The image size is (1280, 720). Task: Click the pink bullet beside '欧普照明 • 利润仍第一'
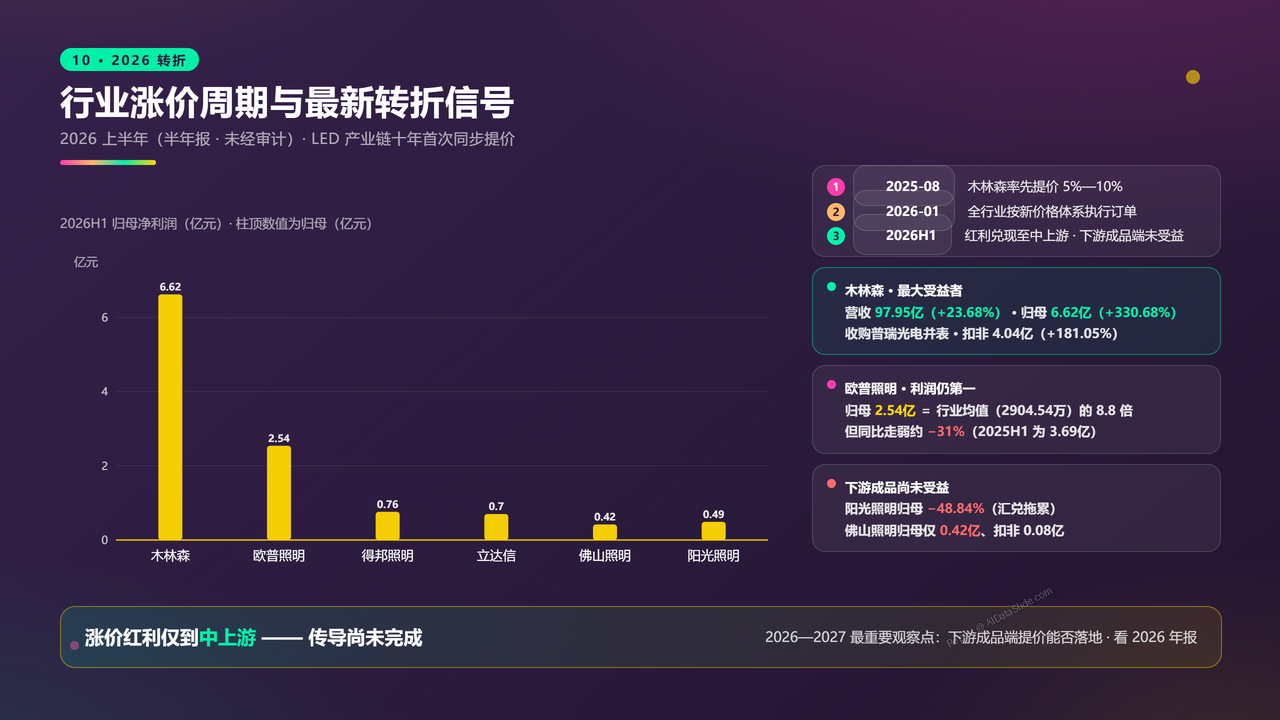pos(831,384)
